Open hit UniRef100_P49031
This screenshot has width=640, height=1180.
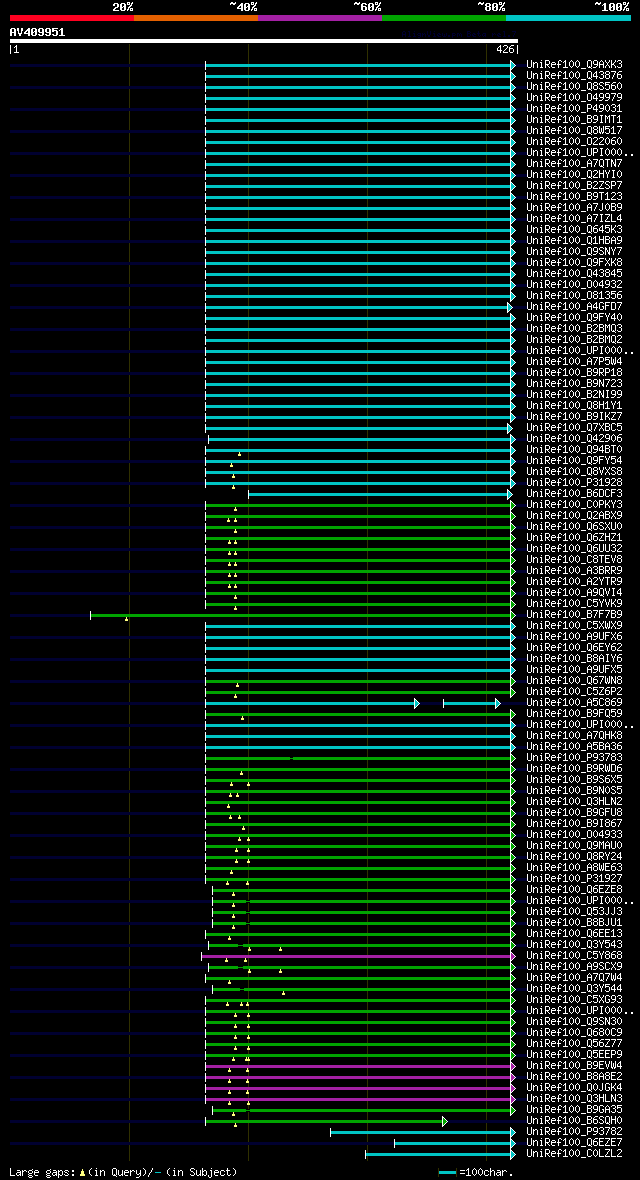point(574,108)
